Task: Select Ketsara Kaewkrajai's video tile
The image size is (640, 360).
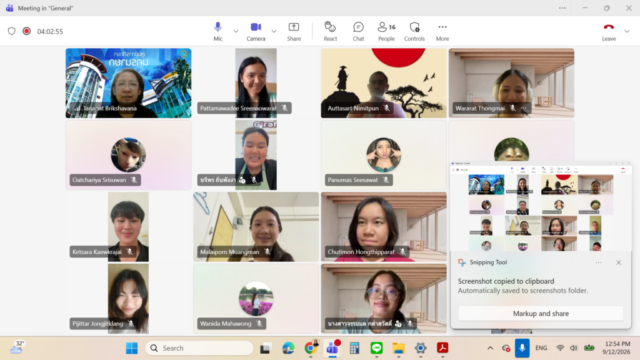Action: tap(128, 227)
